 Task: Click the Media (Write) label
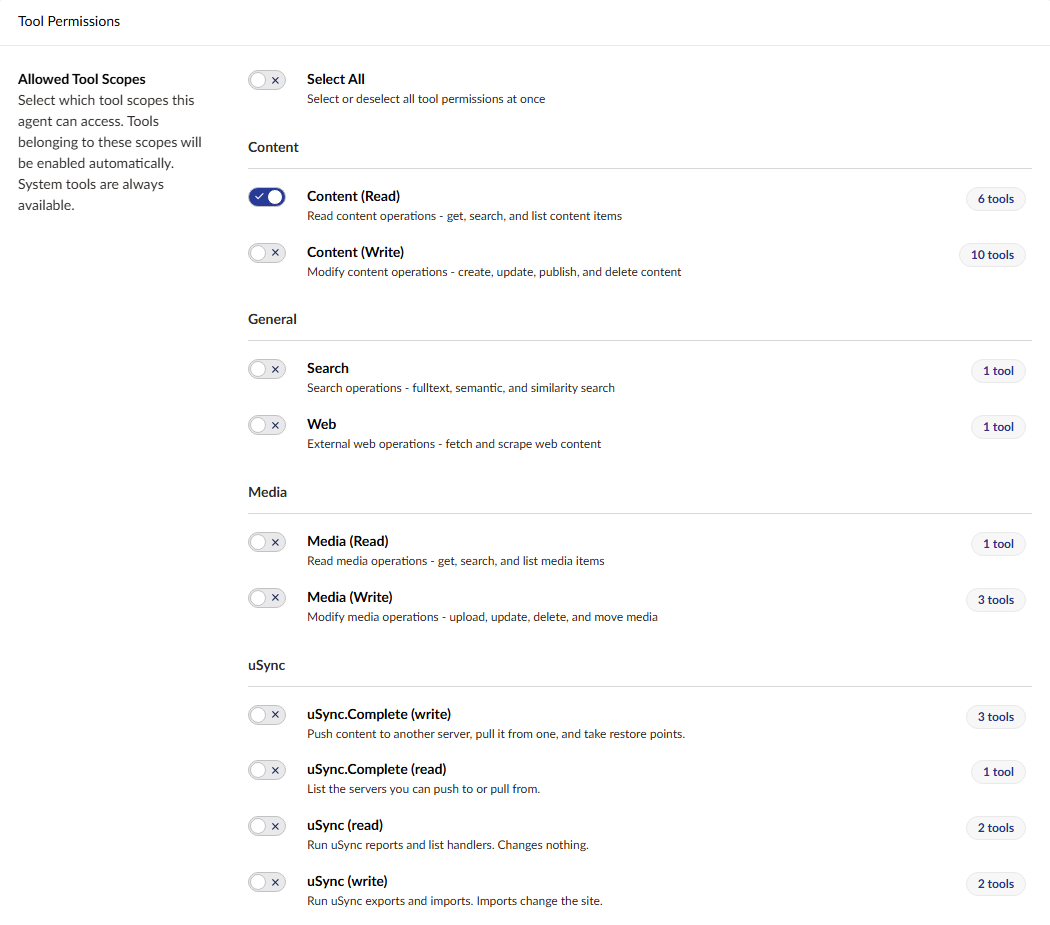click(x=350, y=597)
